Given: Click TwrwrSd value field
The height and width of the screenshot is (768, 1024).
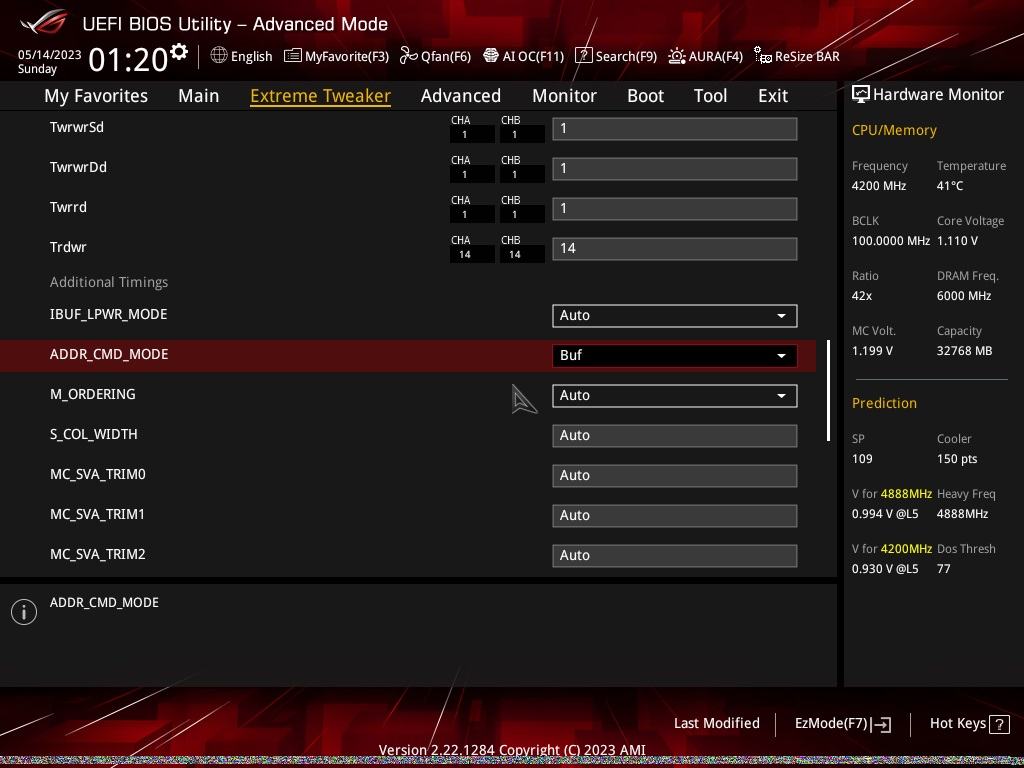Looking at the screenshot, I should click(x=675, y=129).
